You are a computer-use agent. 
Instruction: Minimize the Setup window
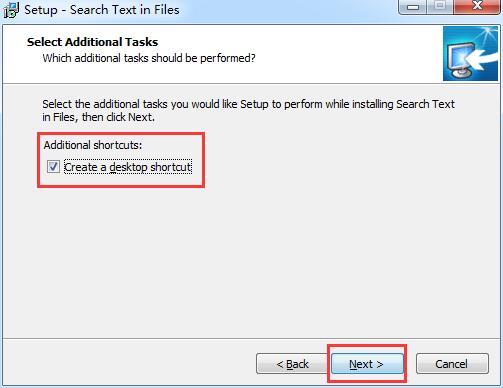[413, 7]
